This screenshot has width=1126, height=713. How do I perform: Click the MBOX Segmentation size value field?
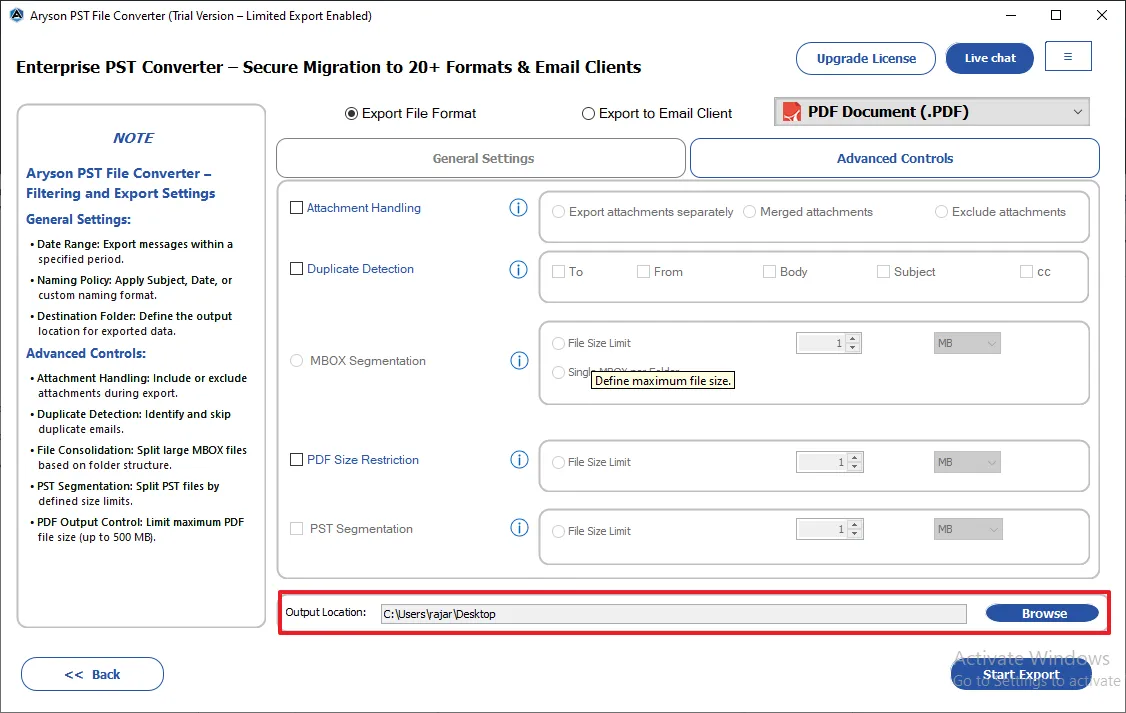click(x=821, y=343)
